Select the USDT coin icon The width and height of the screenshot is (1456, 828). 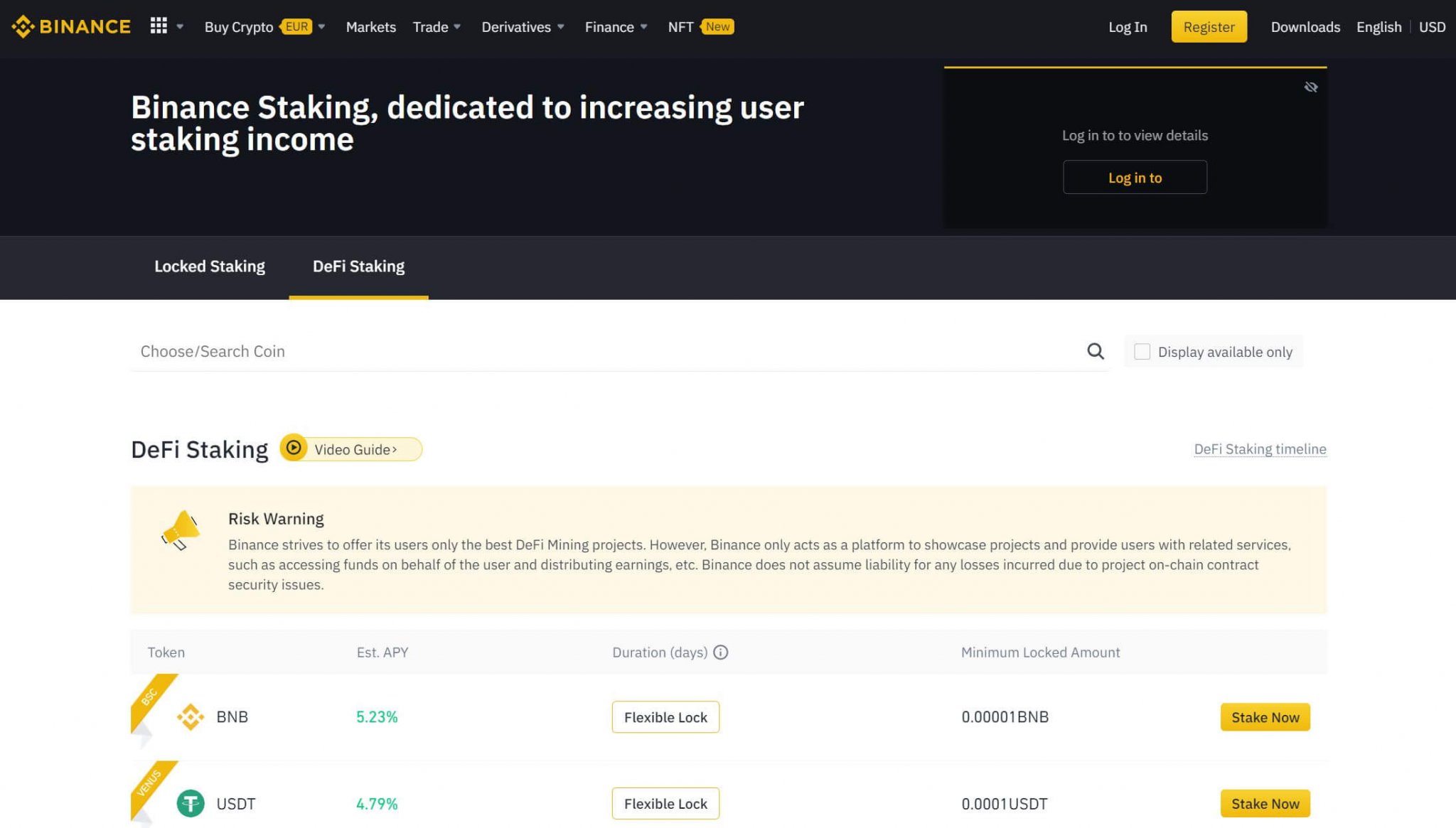point(189,803)
